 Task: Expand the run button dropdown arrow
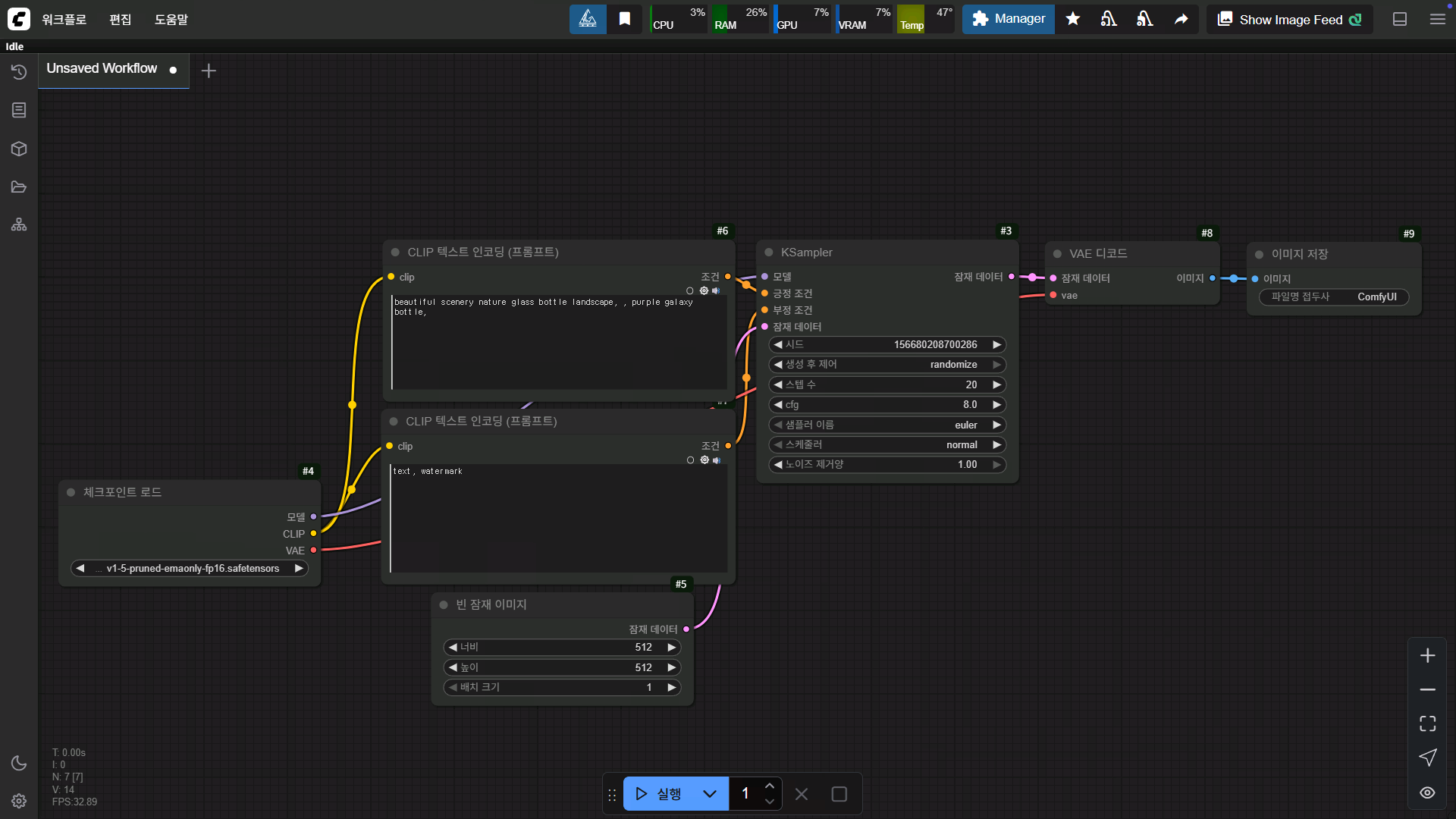tap(710, 794)
